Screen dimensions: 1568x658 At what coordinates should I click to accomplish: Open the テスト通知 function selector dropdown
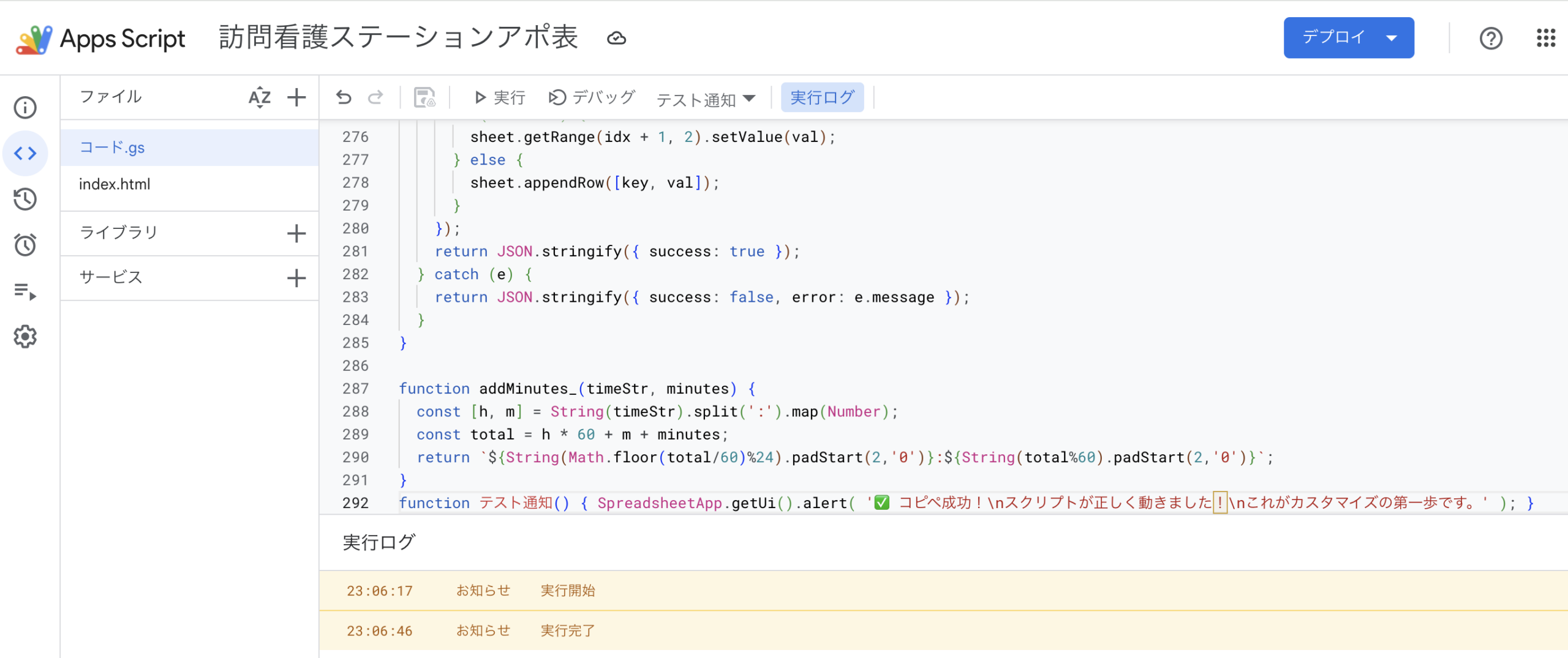coord(706,99)
